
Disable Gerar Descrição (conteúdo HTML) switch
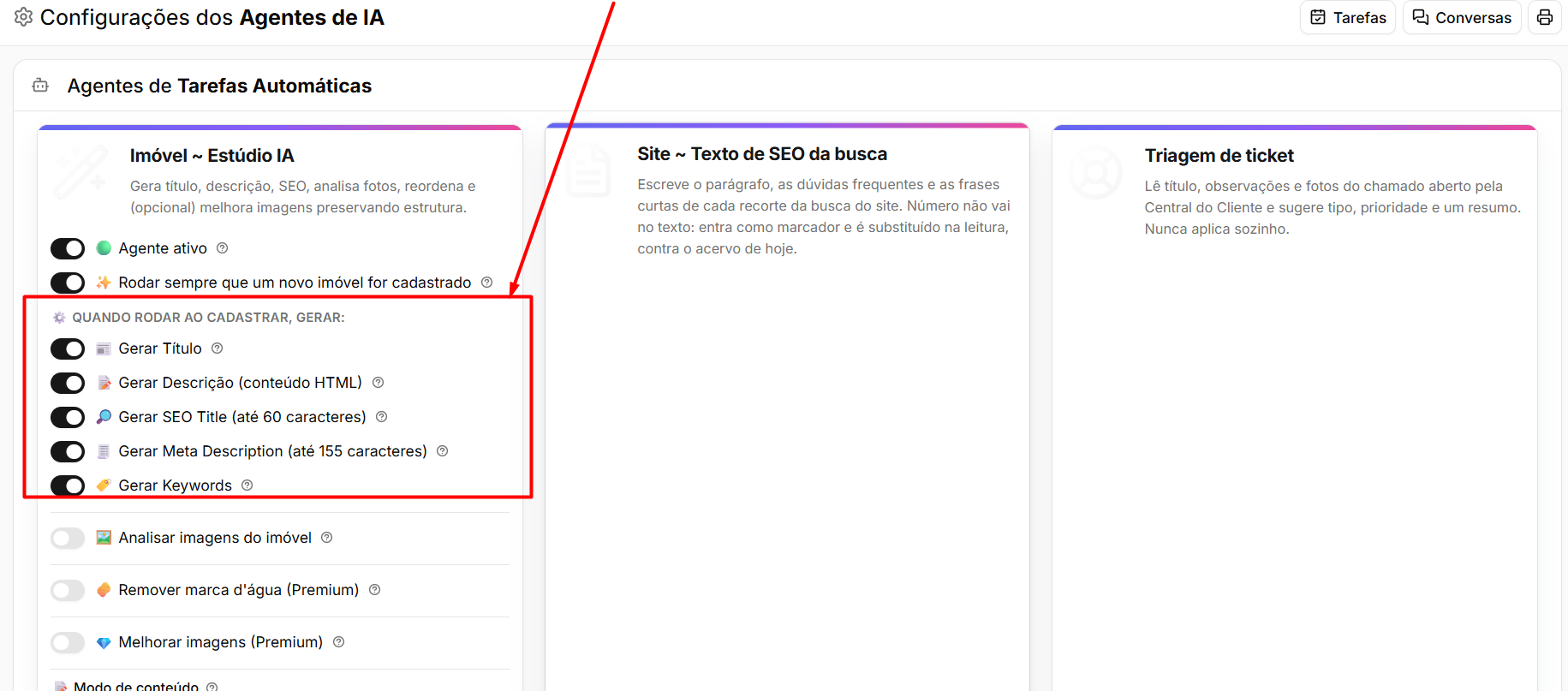pos(68,383)
